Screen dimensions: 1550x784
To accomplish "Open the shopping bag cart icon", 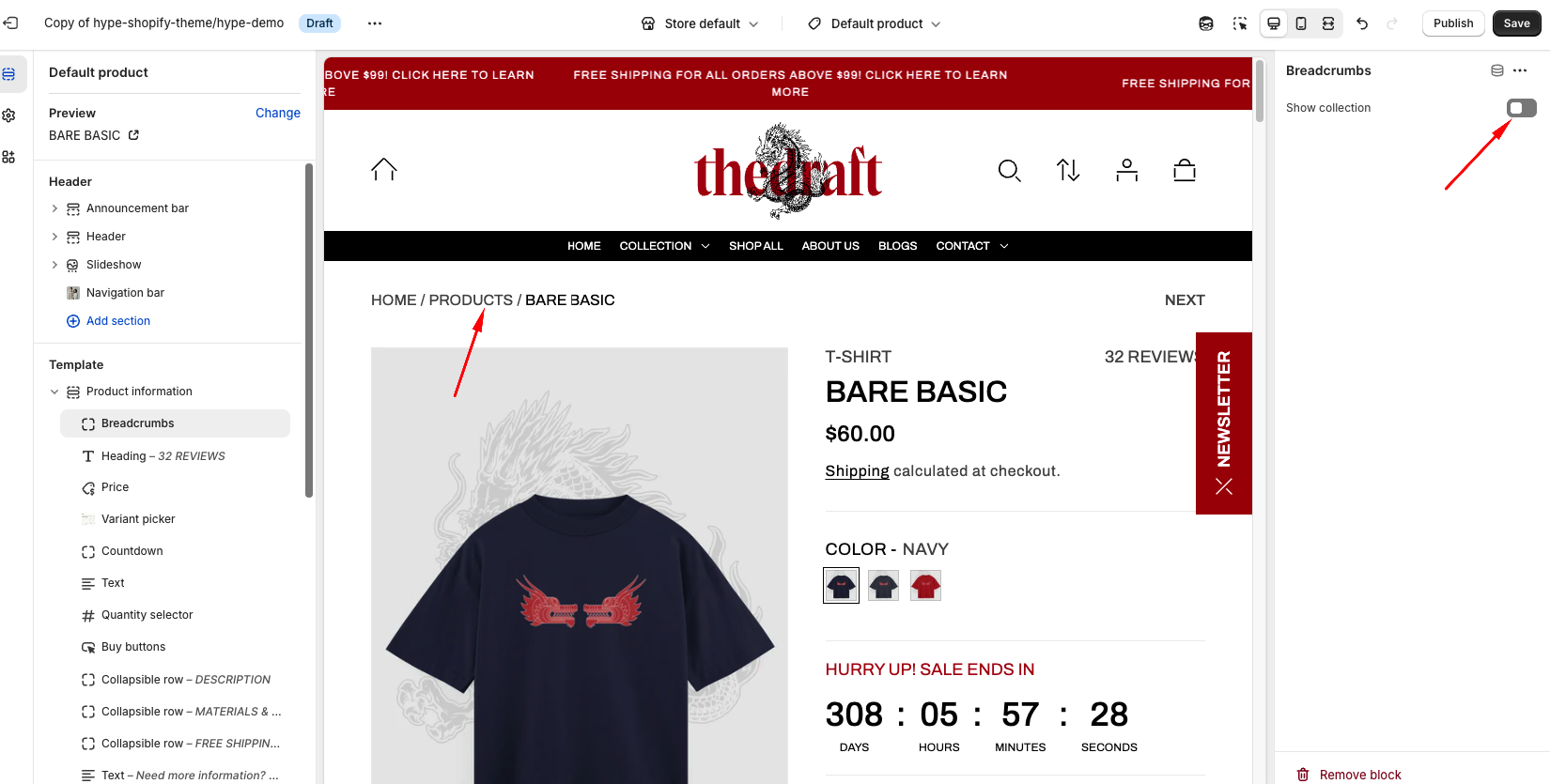I will (1185, 170).
